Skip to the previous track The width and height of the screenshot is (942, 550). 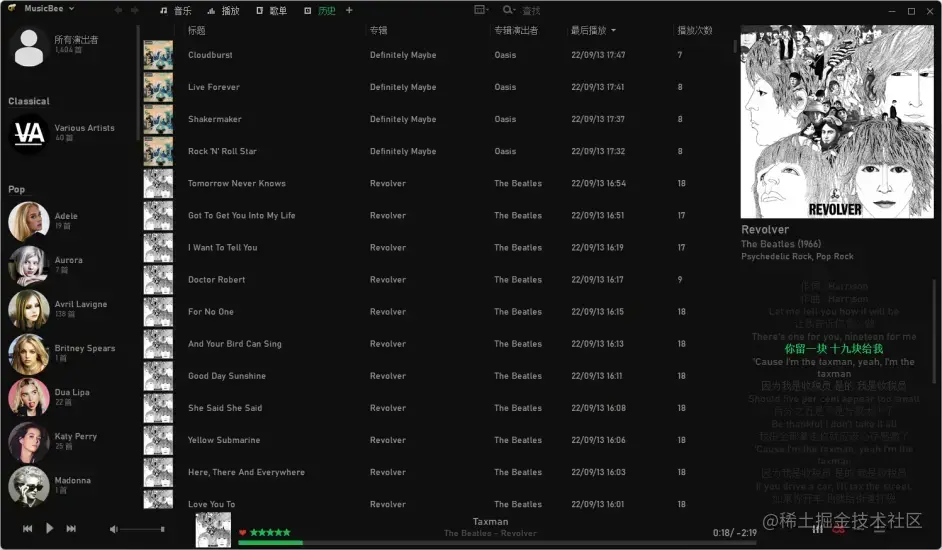click(x=28, y=528)
